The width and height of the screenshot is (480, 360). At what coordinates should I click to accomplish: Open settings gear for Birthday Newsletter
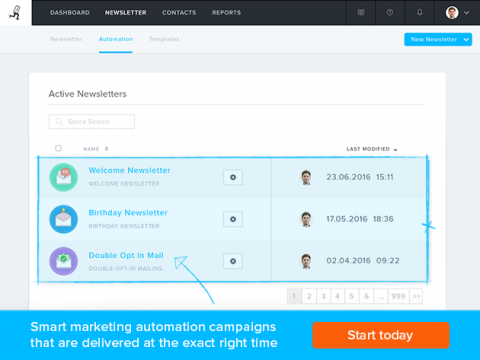(x=233, y=219)
